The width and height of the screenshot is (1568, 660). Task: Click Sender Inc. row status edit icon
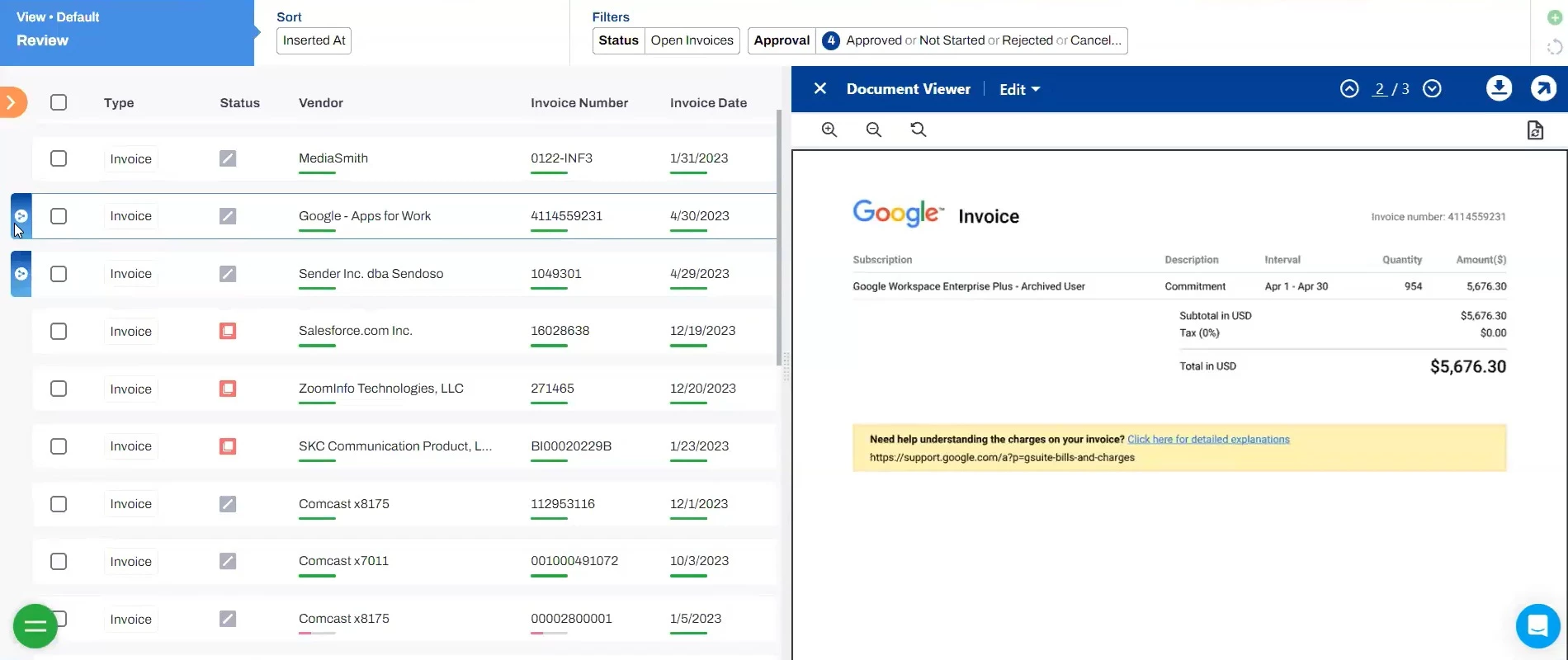[x=228, y=273]
